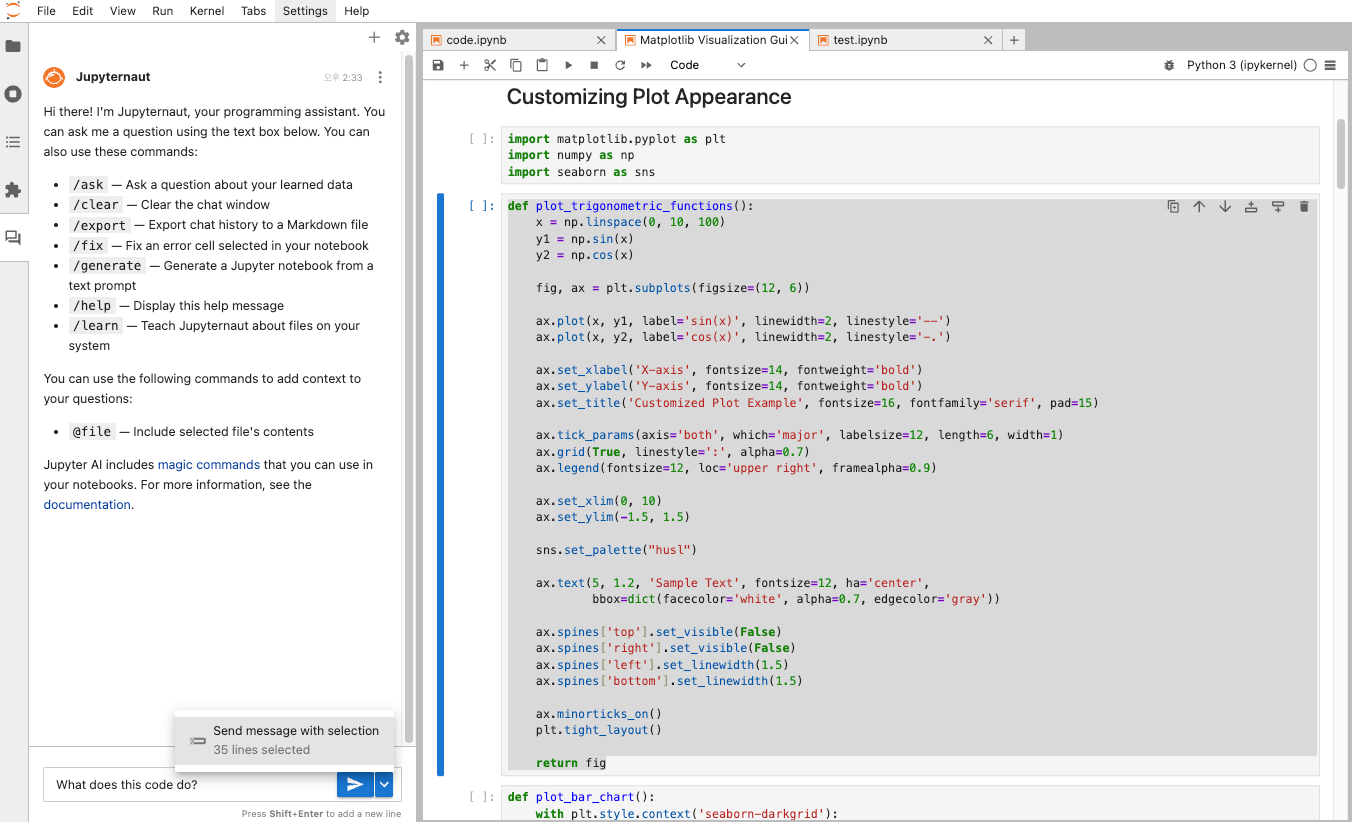Open the Jupyter AI chat sidebar icon

[x=13, y=236]
